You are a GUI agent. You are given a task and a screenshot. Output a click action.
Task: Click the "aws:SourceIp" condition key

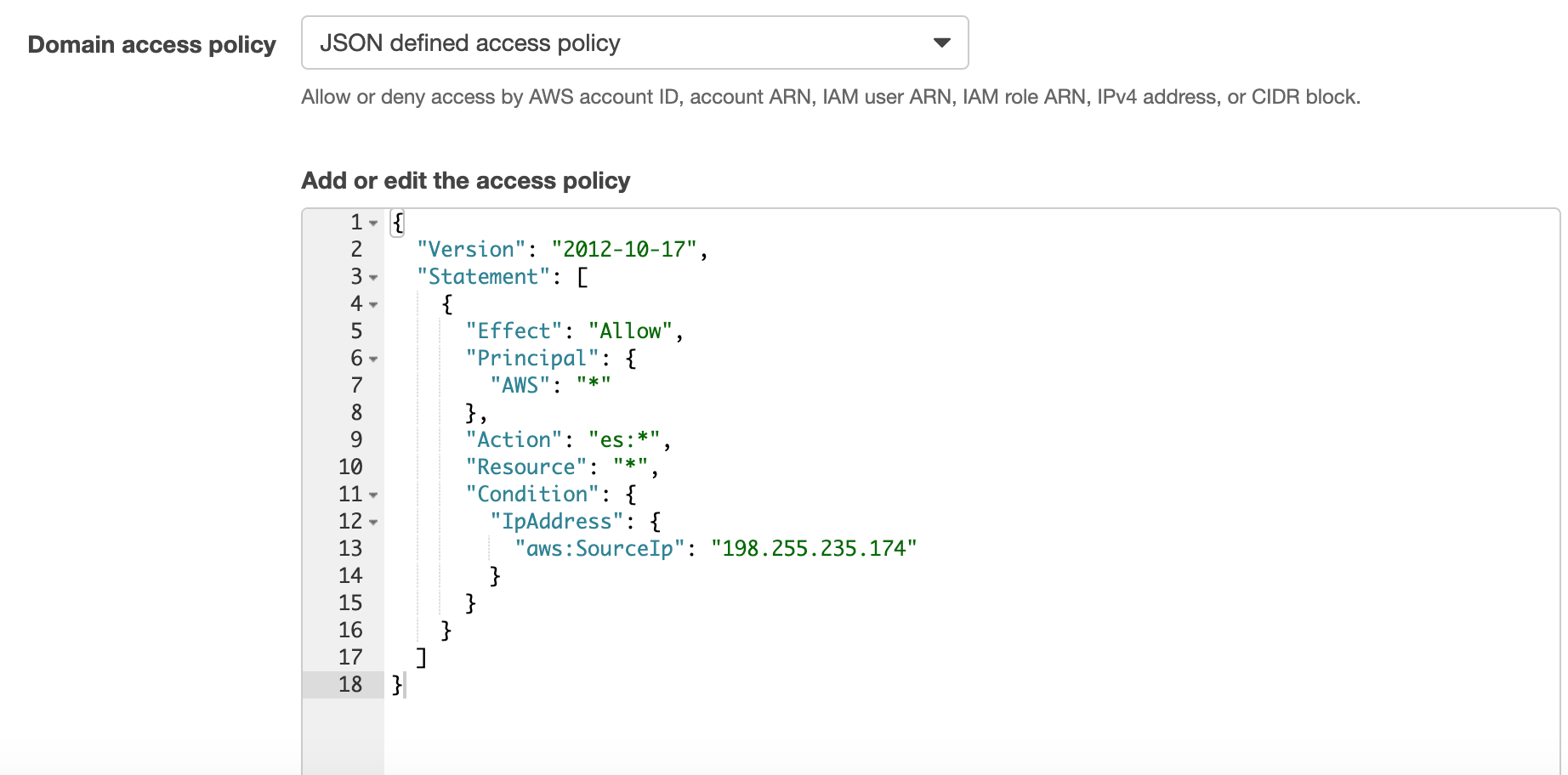pyautogui.click(x=600, y=548)
